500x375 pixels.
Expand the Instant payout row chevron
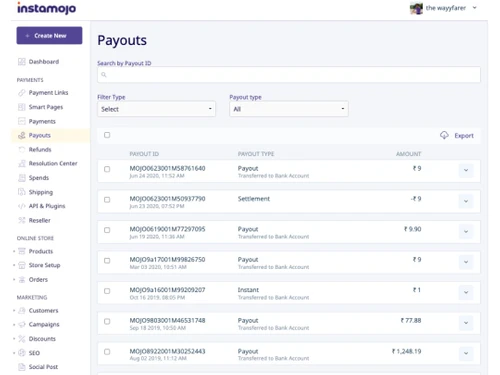466,292
